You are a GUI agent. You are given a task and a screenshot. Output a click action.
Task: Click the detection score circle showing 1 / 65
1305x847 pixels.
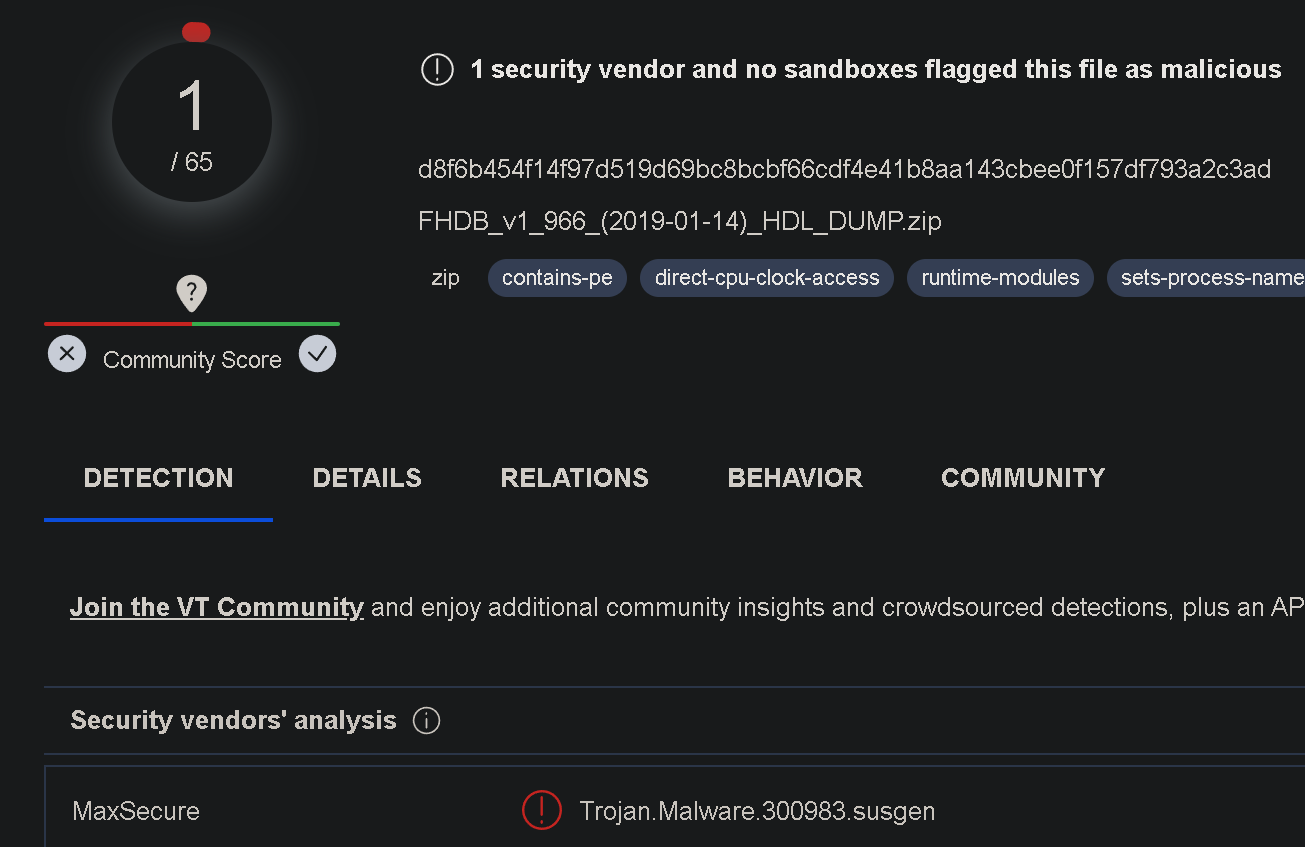tap(192, 122)
